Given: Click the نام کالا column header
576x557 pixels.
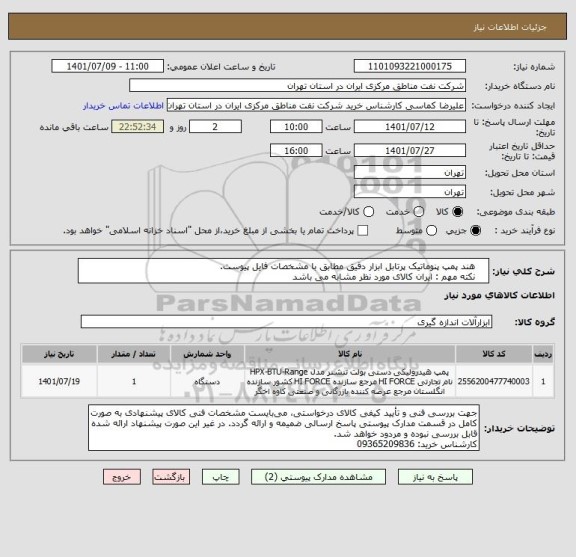Looking at the screenshot, I should 350,354.
